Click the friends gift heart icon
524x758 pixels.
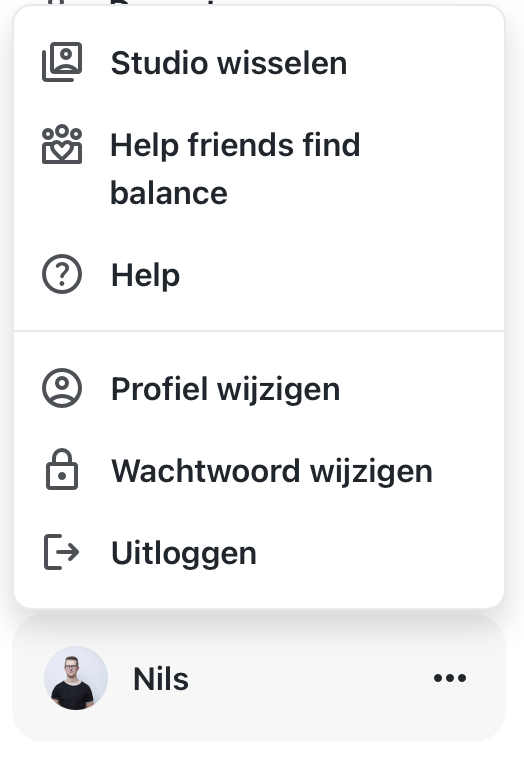pyautogui.click(x=62, y=145)
